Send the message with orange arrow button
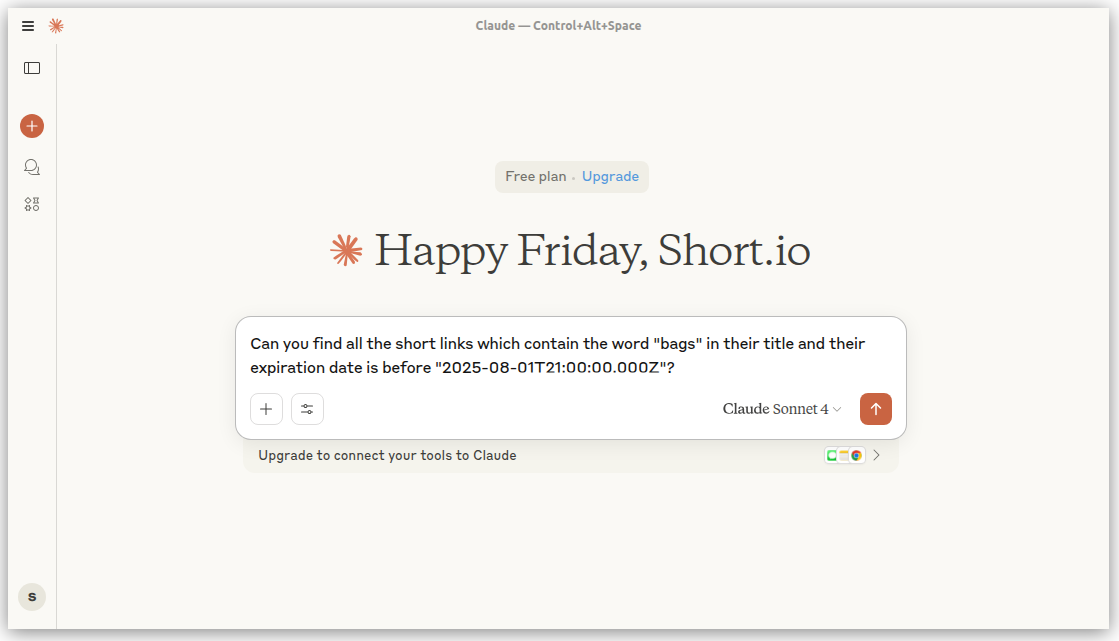This screenshot has height=641, width=1119. [875, 409]
